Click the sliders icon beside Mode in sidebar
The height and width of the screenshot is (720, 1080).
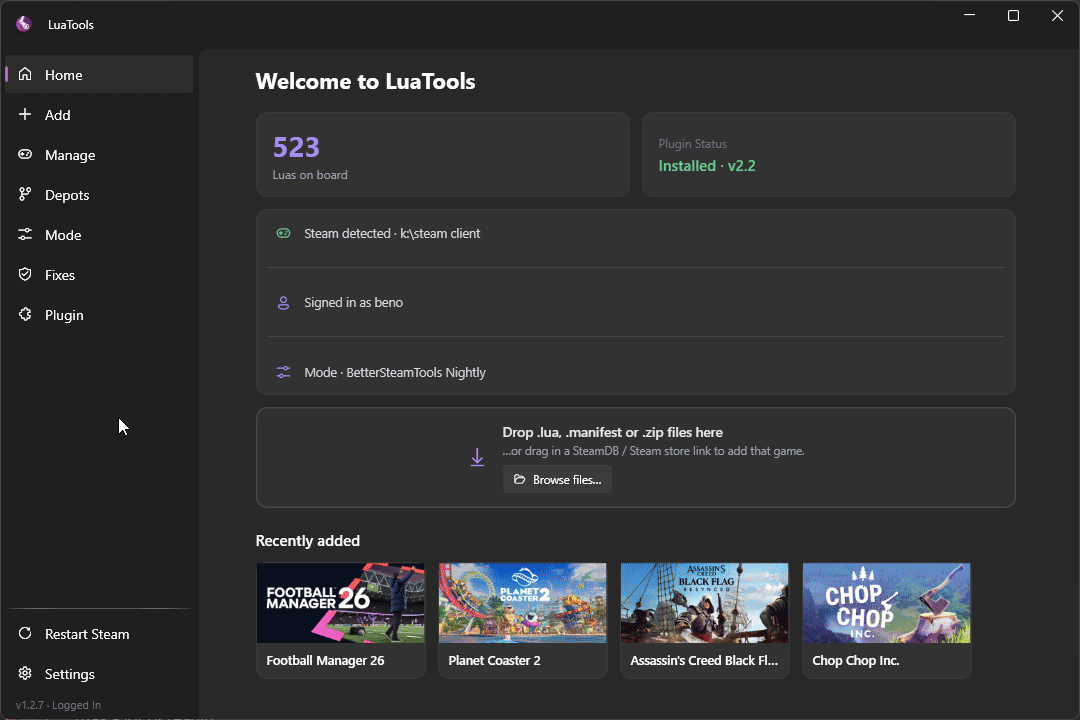coord(25,234)
